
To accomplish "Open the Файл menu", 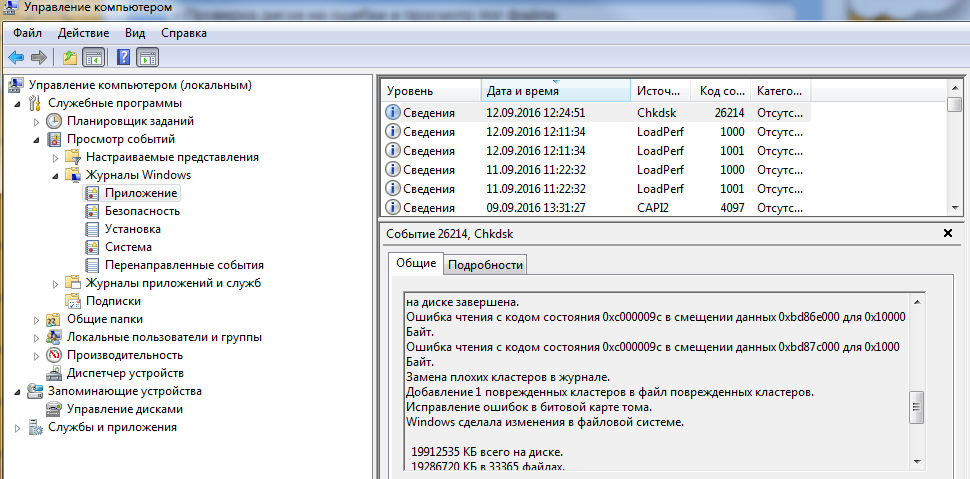I will pyautogui.click(x=27, y=33).
